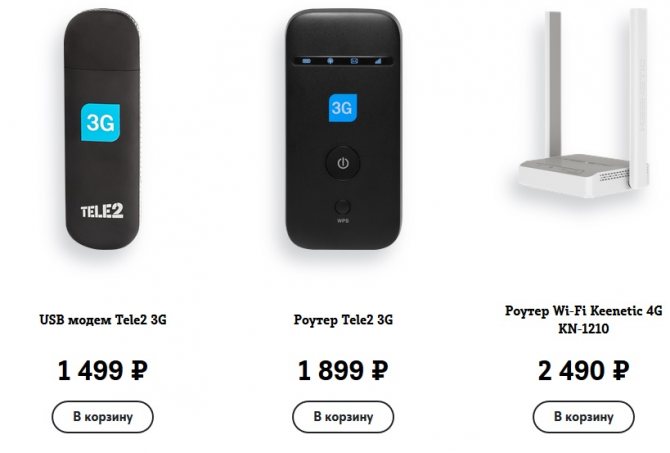
Task: Click the 1 499 ₽ price
Action: click(x=103, y=371)
